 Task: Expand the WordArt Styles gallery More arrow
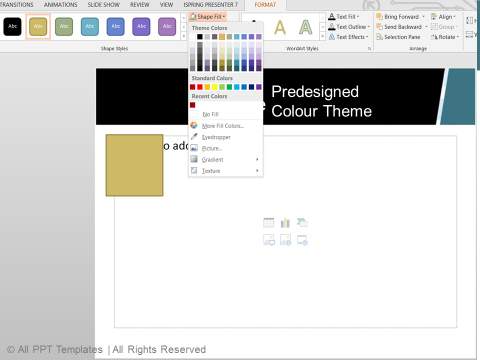[322, 36]
